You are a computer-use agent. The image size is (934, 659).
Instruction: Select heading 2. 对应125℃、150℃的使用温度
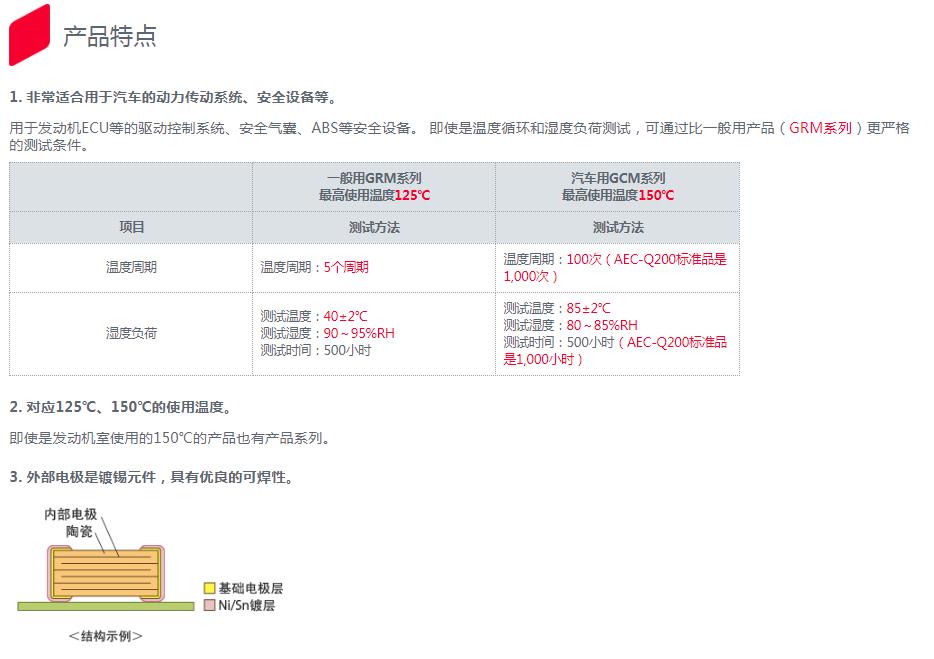tap(121, 407)
